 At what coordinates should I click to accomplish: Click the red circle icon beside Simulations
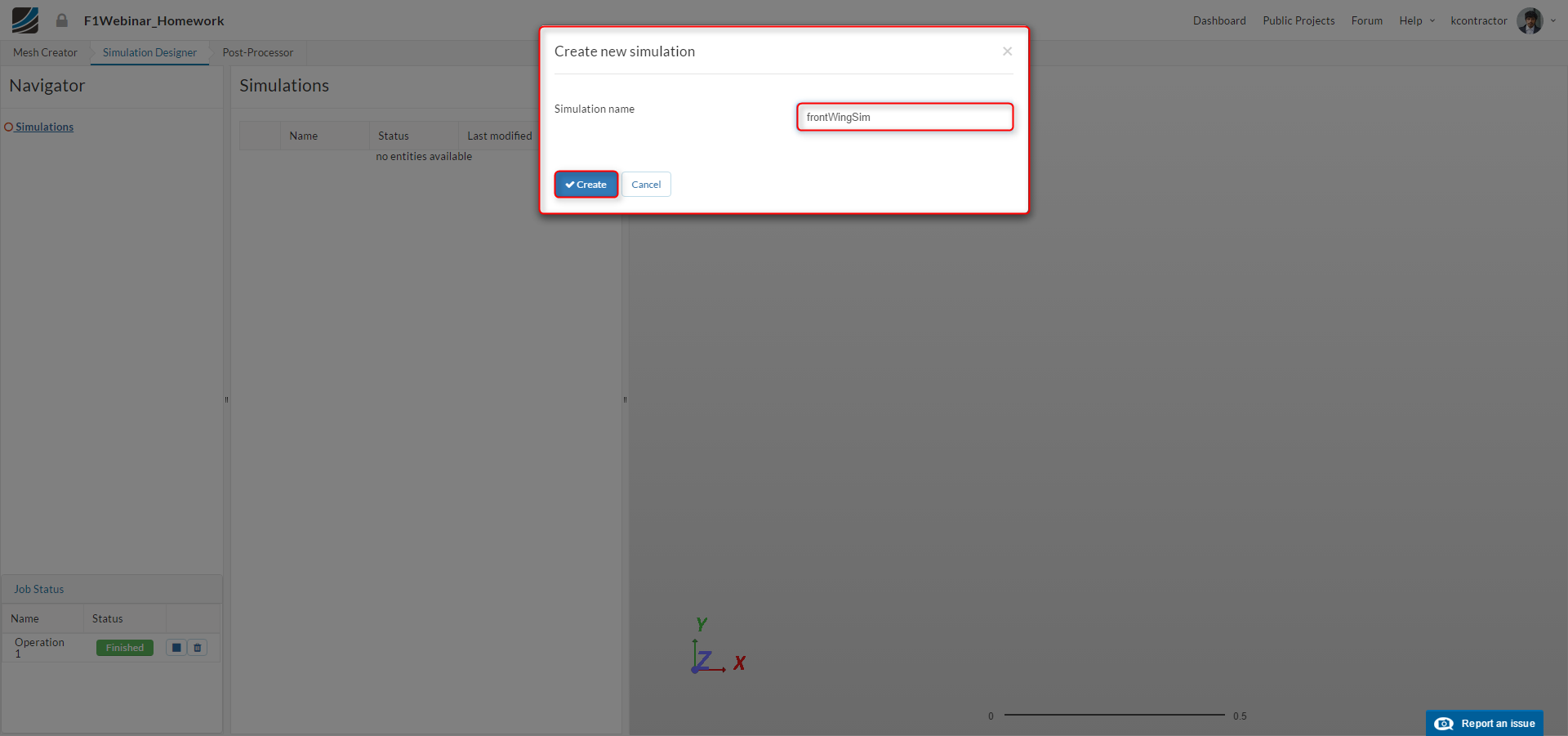point(9,127)
